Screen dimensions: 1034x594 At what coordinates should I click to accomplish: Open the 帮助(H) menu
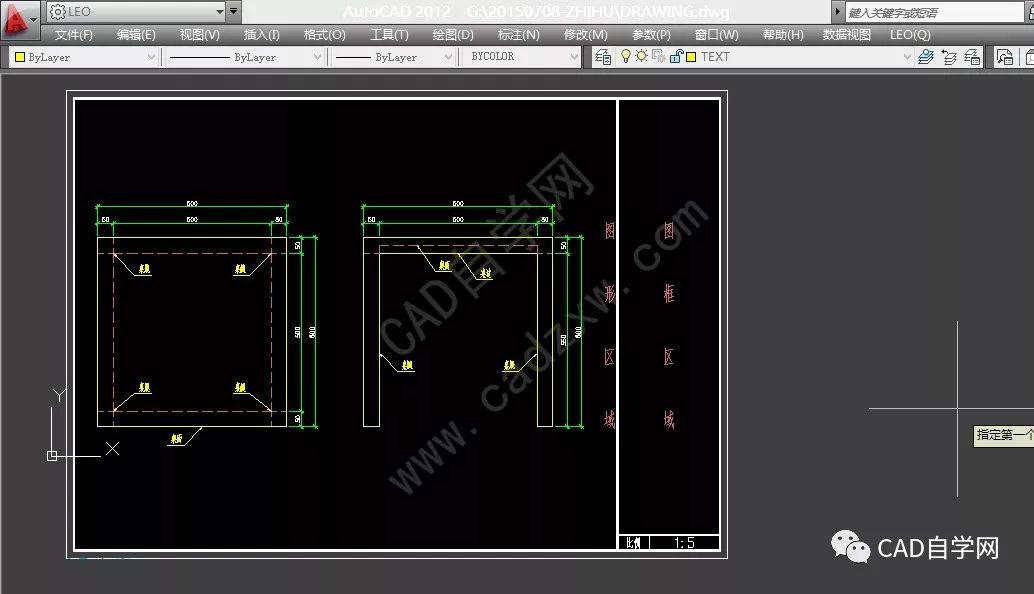[783, 35]
